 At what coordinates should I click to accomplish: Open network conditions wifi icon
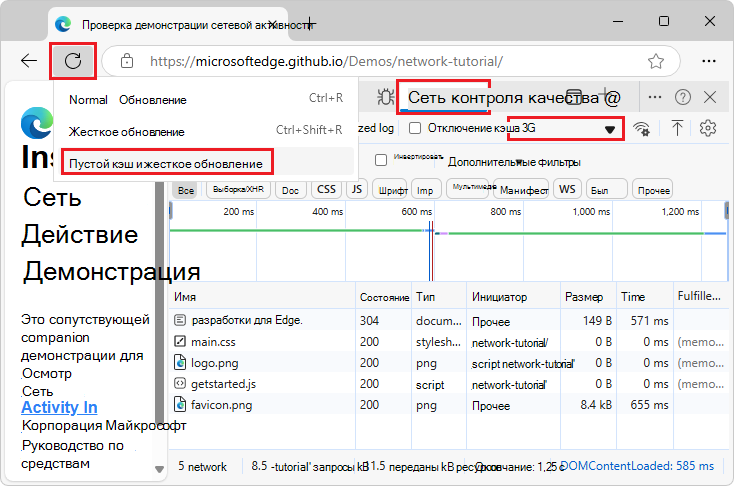641,128
